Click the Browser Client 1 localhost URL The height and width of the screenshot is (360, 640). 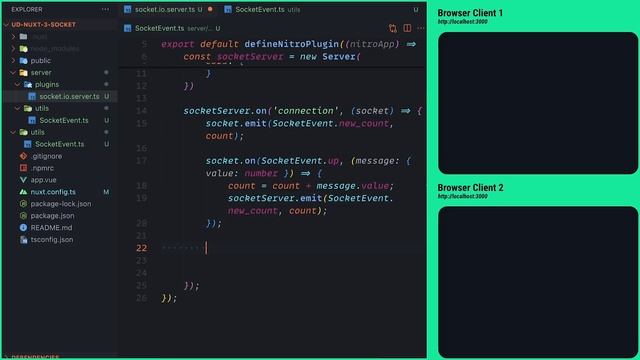[462, 22]
